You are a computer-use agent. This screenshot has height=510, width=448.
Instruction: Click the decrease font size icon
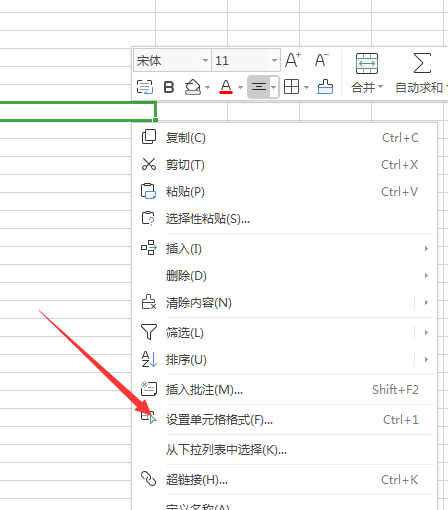322,60
